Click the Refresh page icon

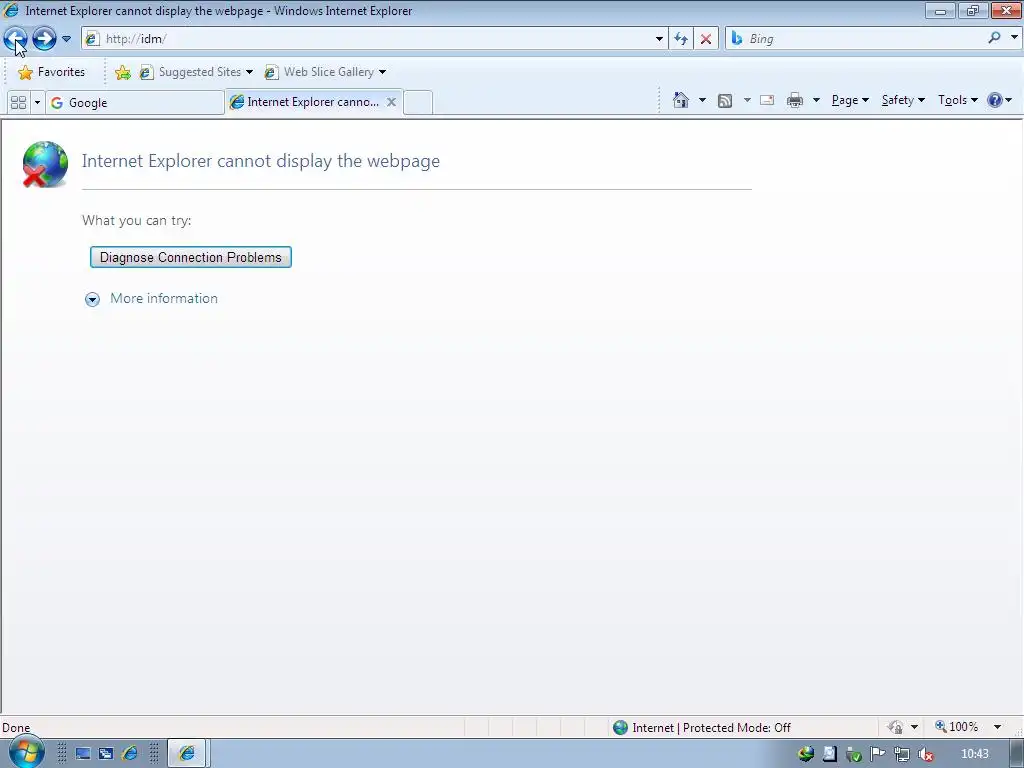(x=681, y=39)
